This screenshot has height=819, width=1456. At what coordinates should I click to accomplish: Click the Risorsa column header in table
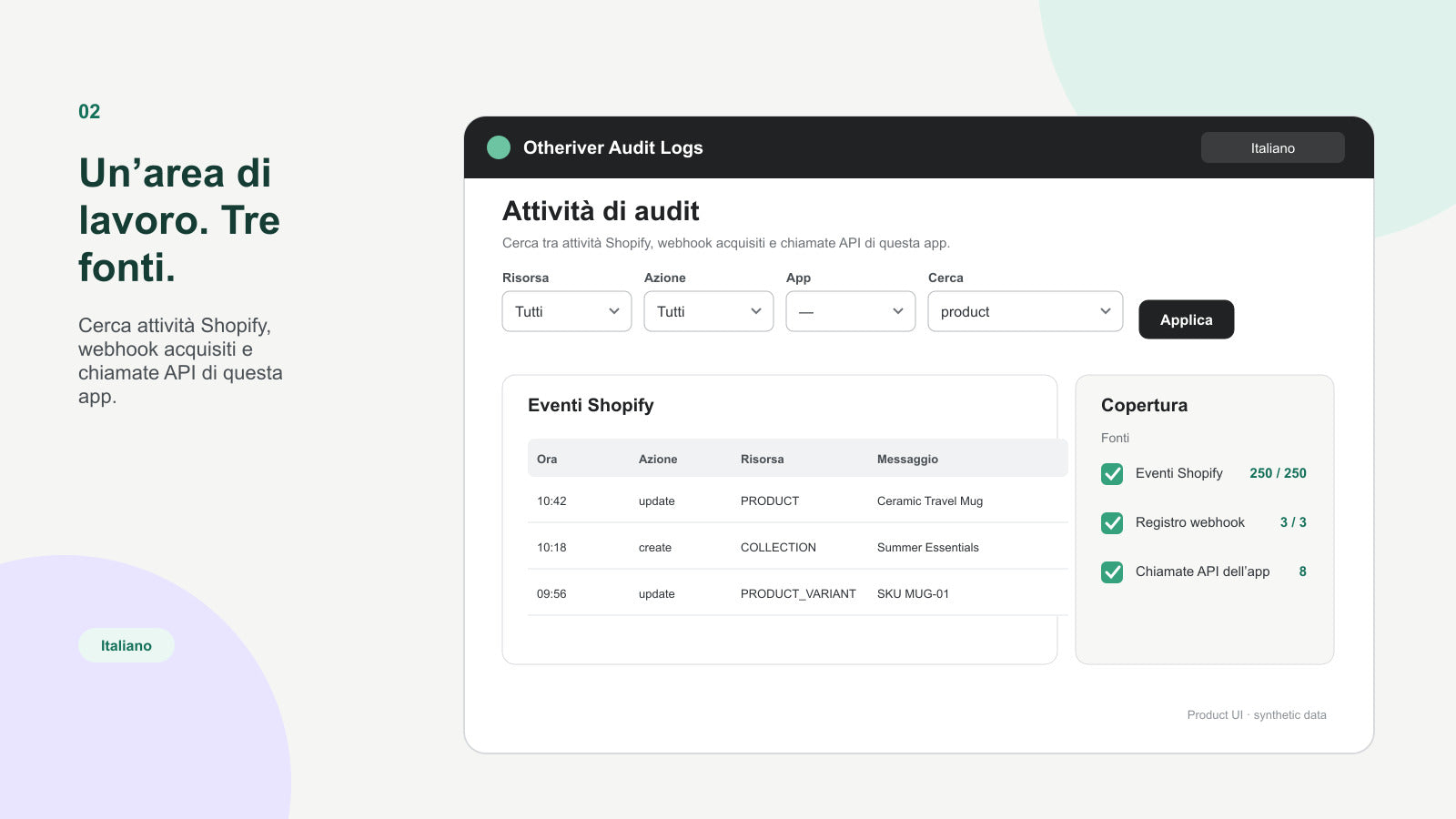[x=763, y=459]
